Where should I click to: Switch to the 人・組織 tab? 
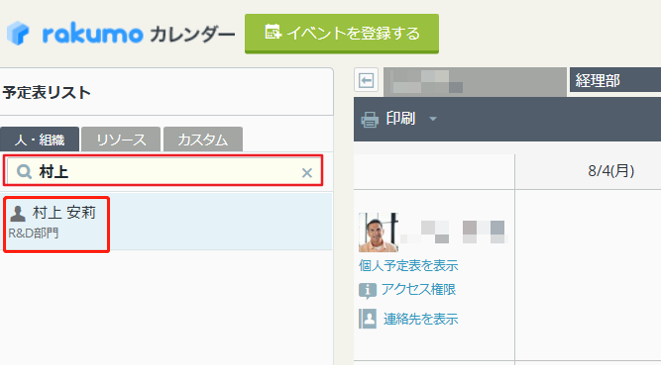coord(39,139)
